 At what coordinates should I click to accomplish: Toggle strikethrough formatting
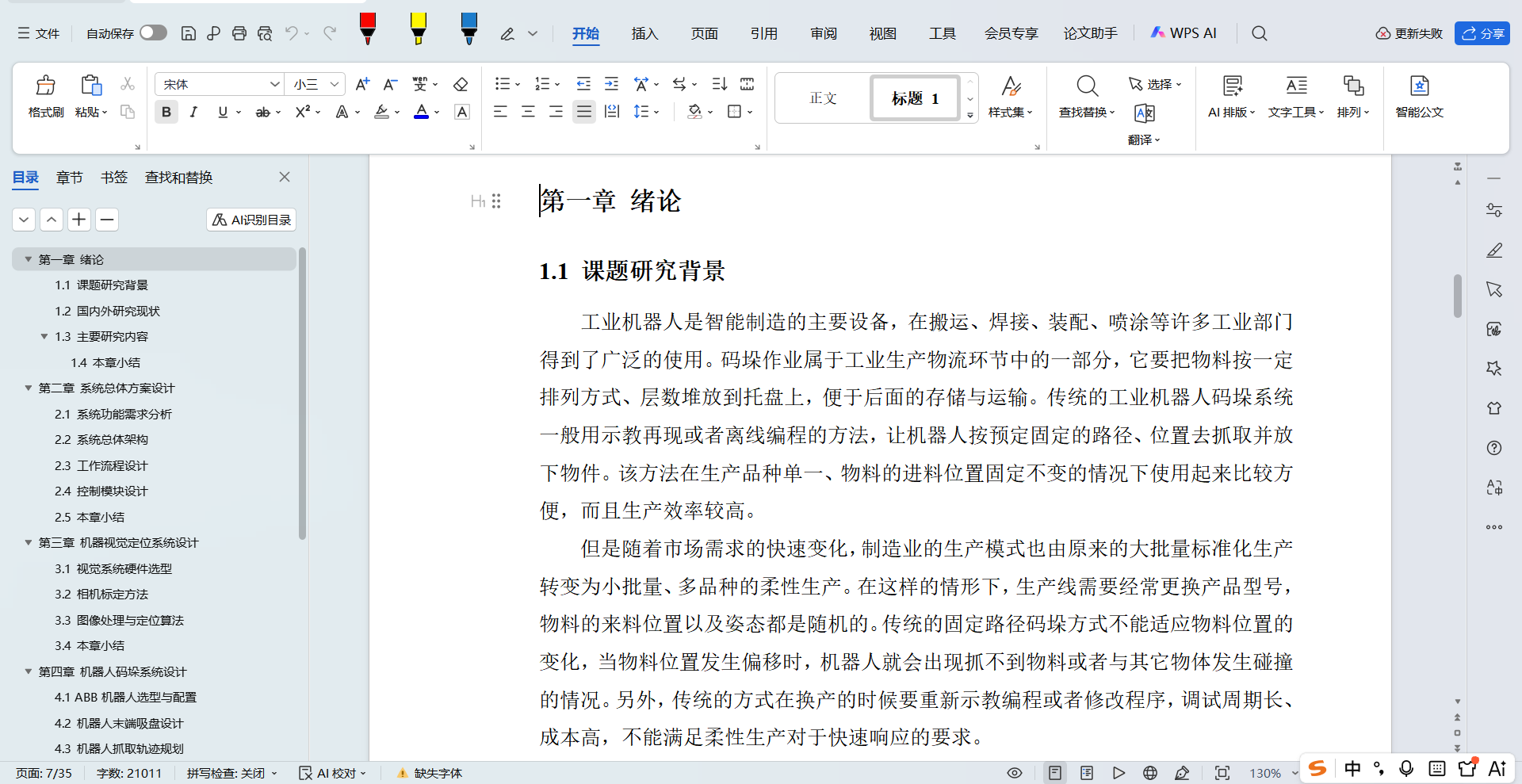[262, 113]
